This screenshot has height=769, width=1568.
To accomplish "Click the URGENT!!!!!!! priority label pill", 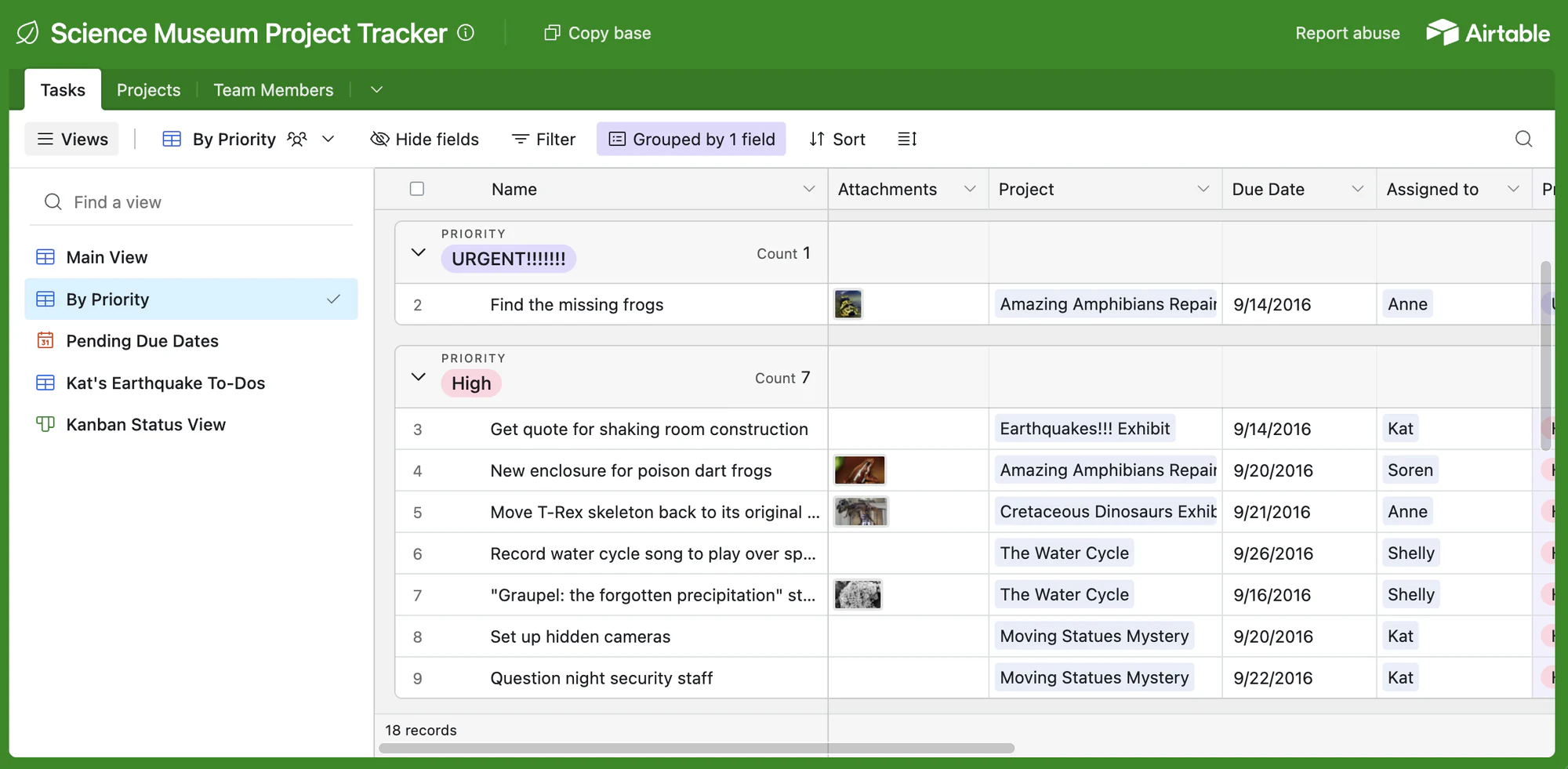I will click(x=508, y=259).
